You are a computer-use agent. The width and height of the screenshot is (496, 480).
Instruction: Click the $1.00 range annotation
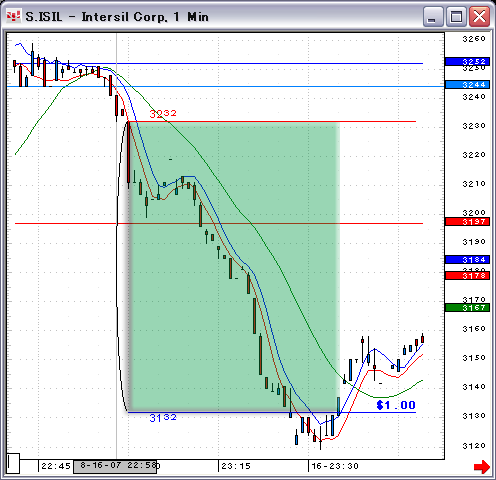tap(396, 405)
